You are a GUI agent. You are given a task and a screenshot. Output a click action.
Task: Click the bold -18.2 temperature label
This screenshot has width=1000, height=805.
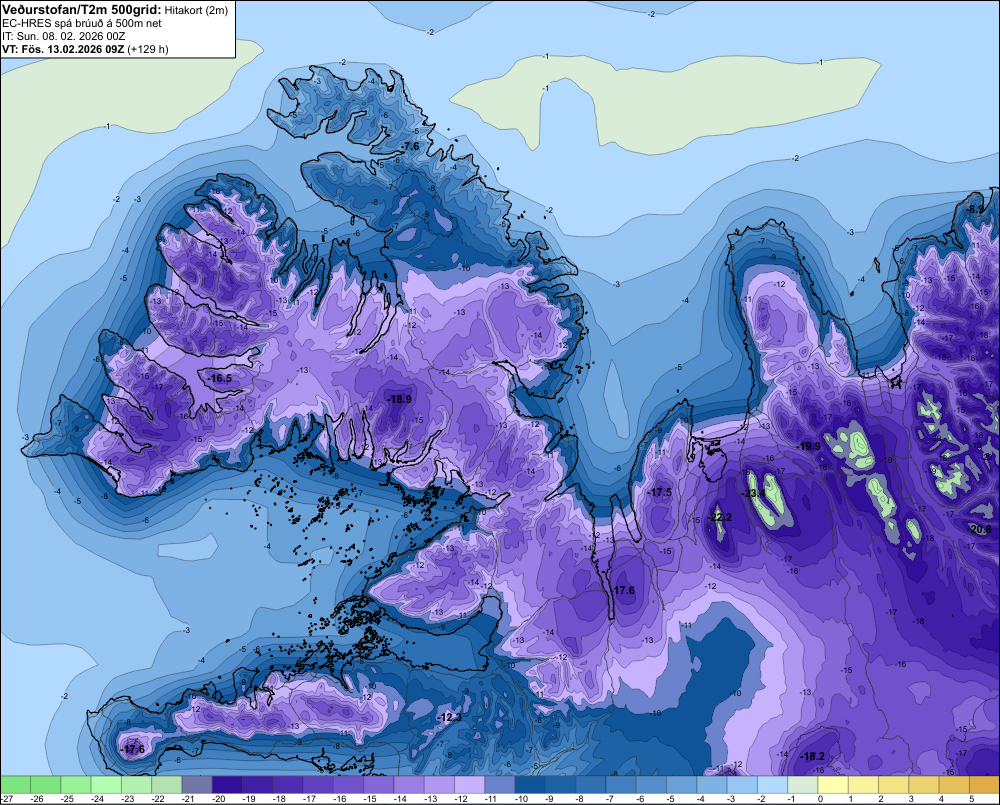812,757
